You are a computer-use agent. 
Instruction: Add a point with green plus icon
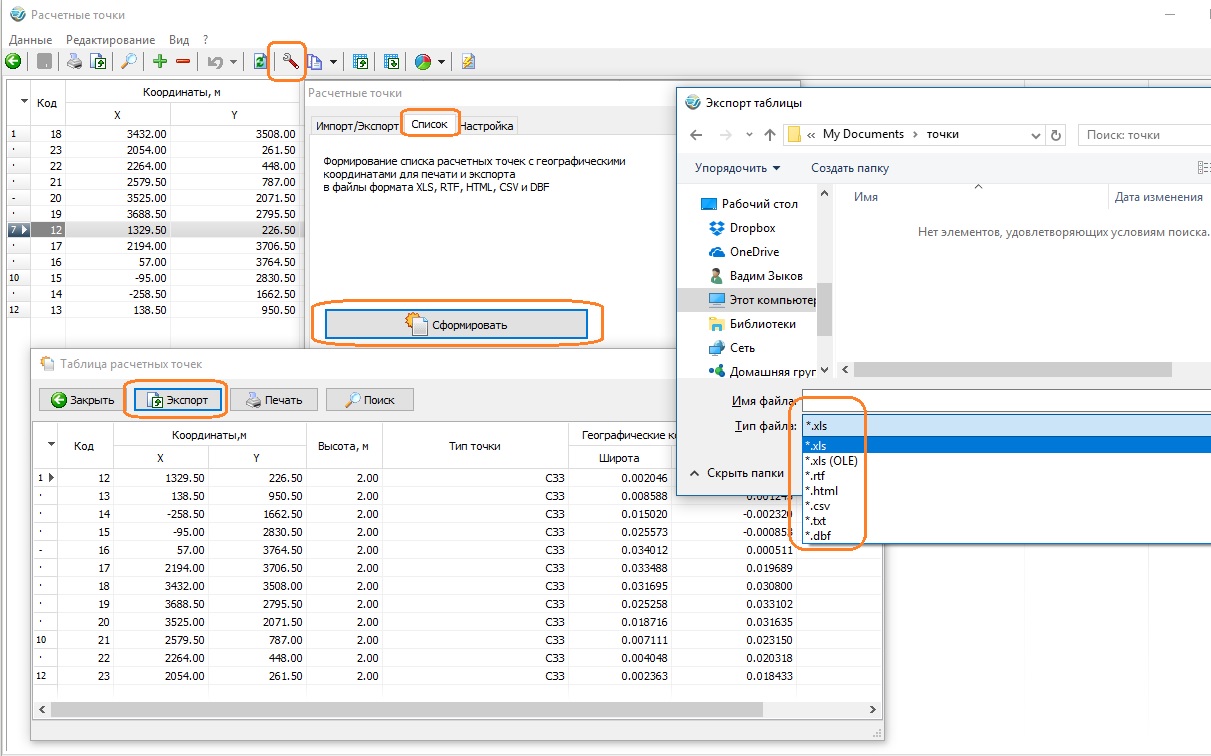(x=160, y=62)
